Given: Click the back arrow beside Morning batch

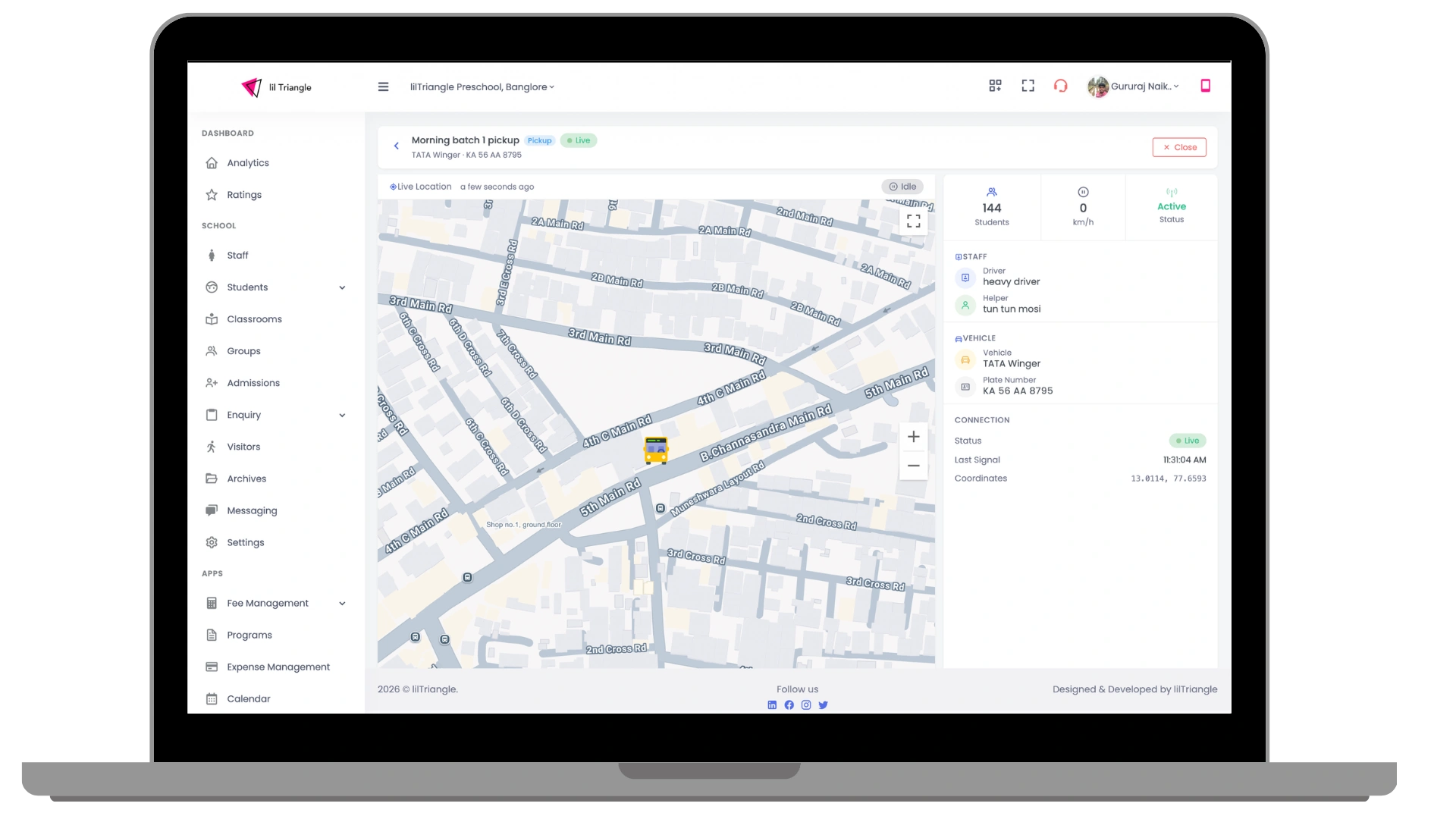Looking at the screenshot, I should coord(396,146).
